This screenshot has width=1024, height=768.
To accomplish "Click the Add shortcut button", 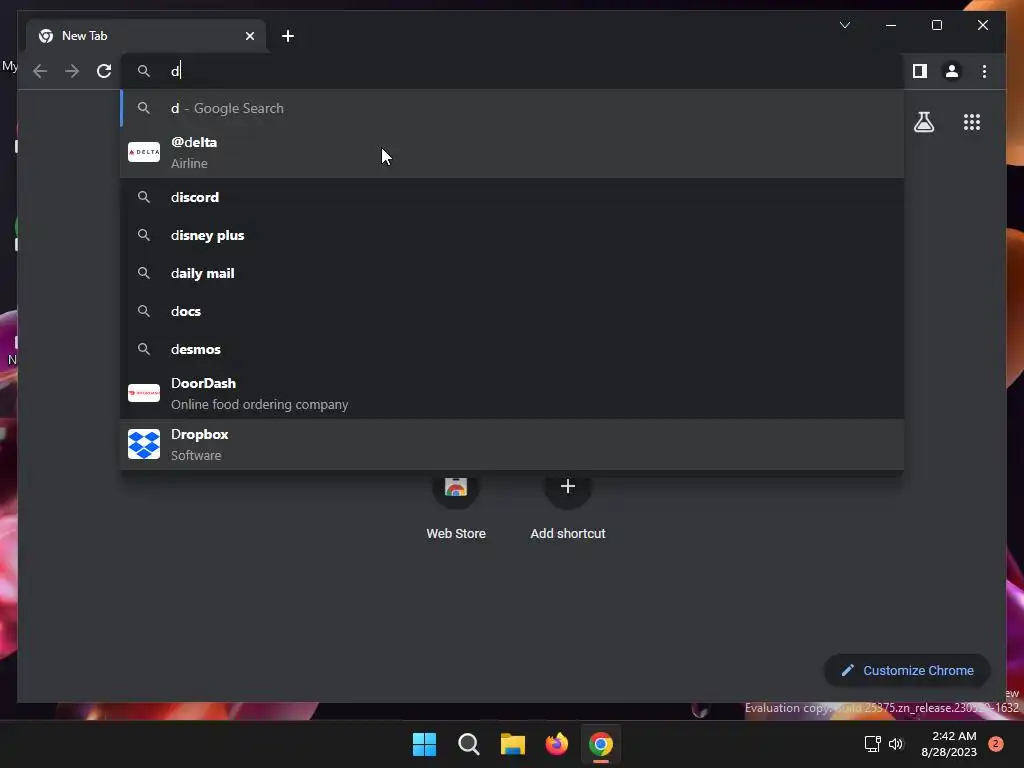I will [x=568, y=506].
